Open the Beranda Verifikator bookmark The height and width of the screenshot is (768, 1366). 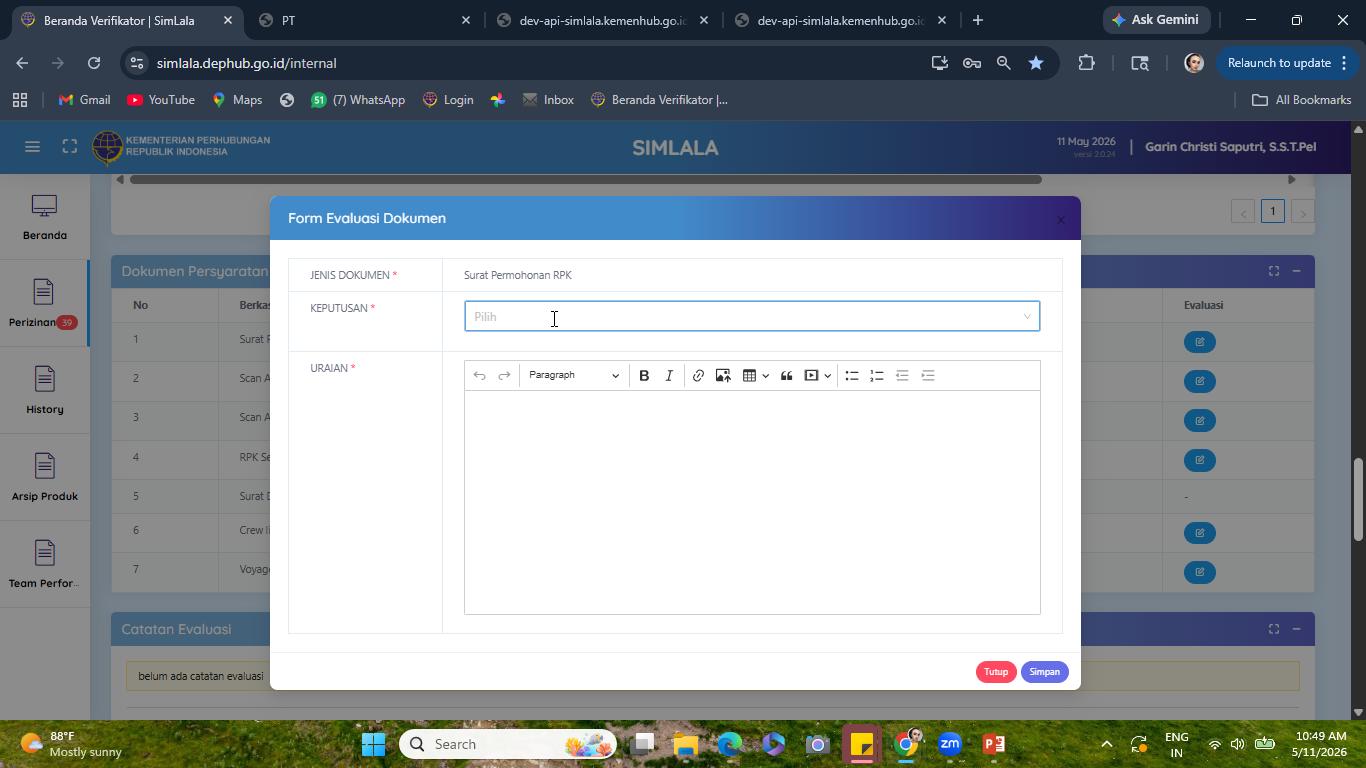click(659, 100)
